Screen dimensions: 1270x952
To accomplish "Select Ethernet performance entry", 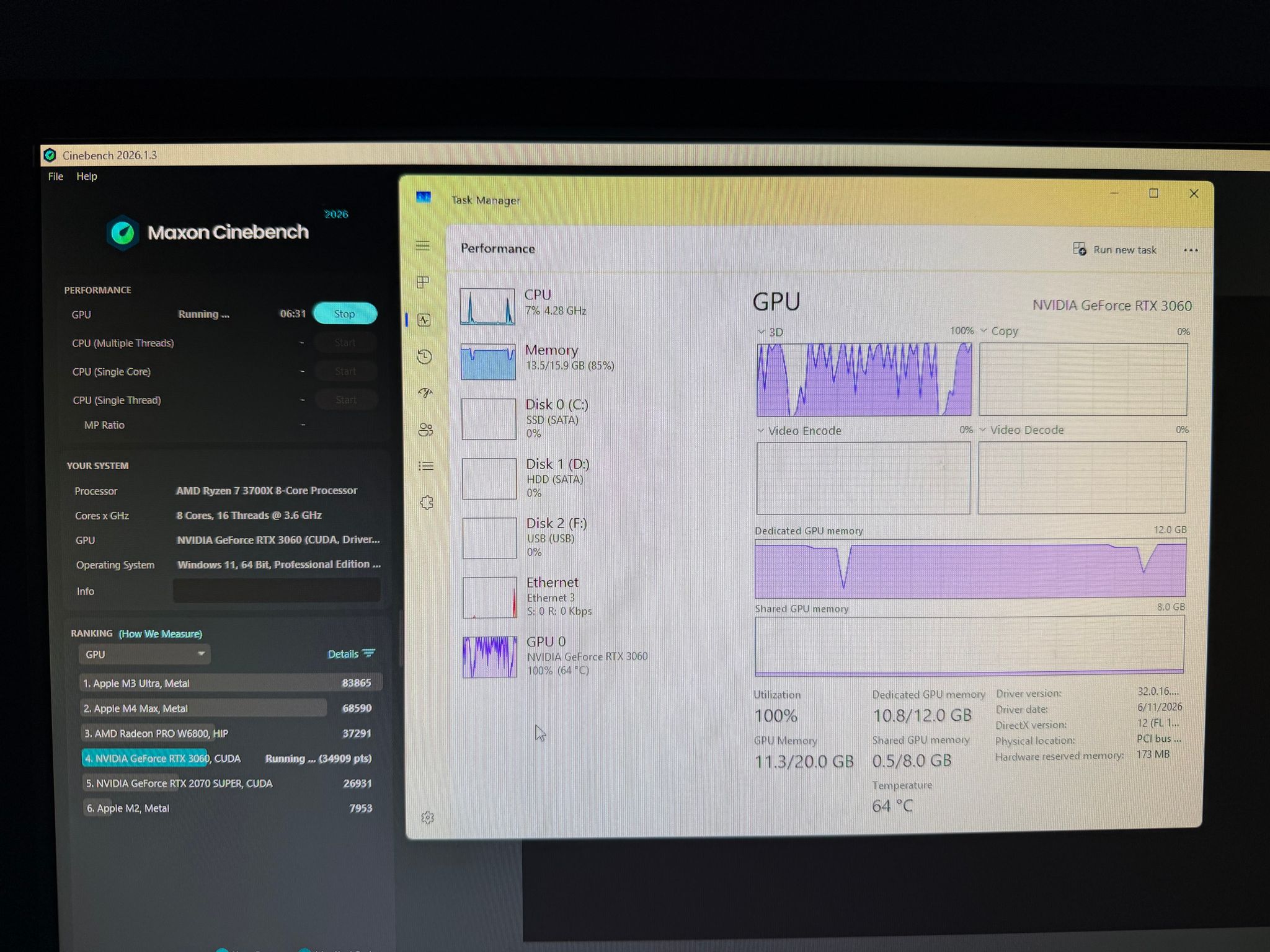I will click(558, 597).
